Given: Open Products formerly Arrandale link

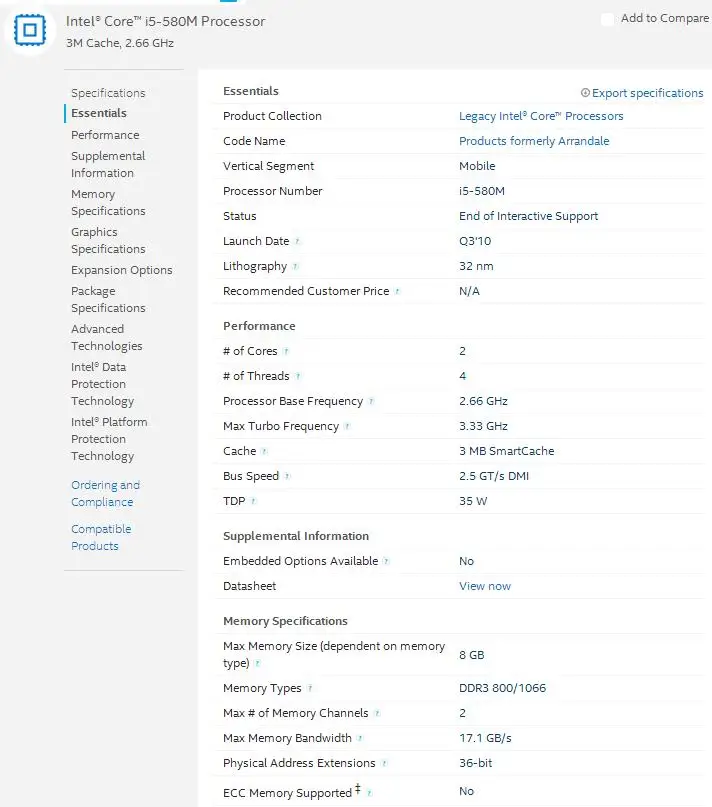Looking at the screenshot, I should (534, 141).
